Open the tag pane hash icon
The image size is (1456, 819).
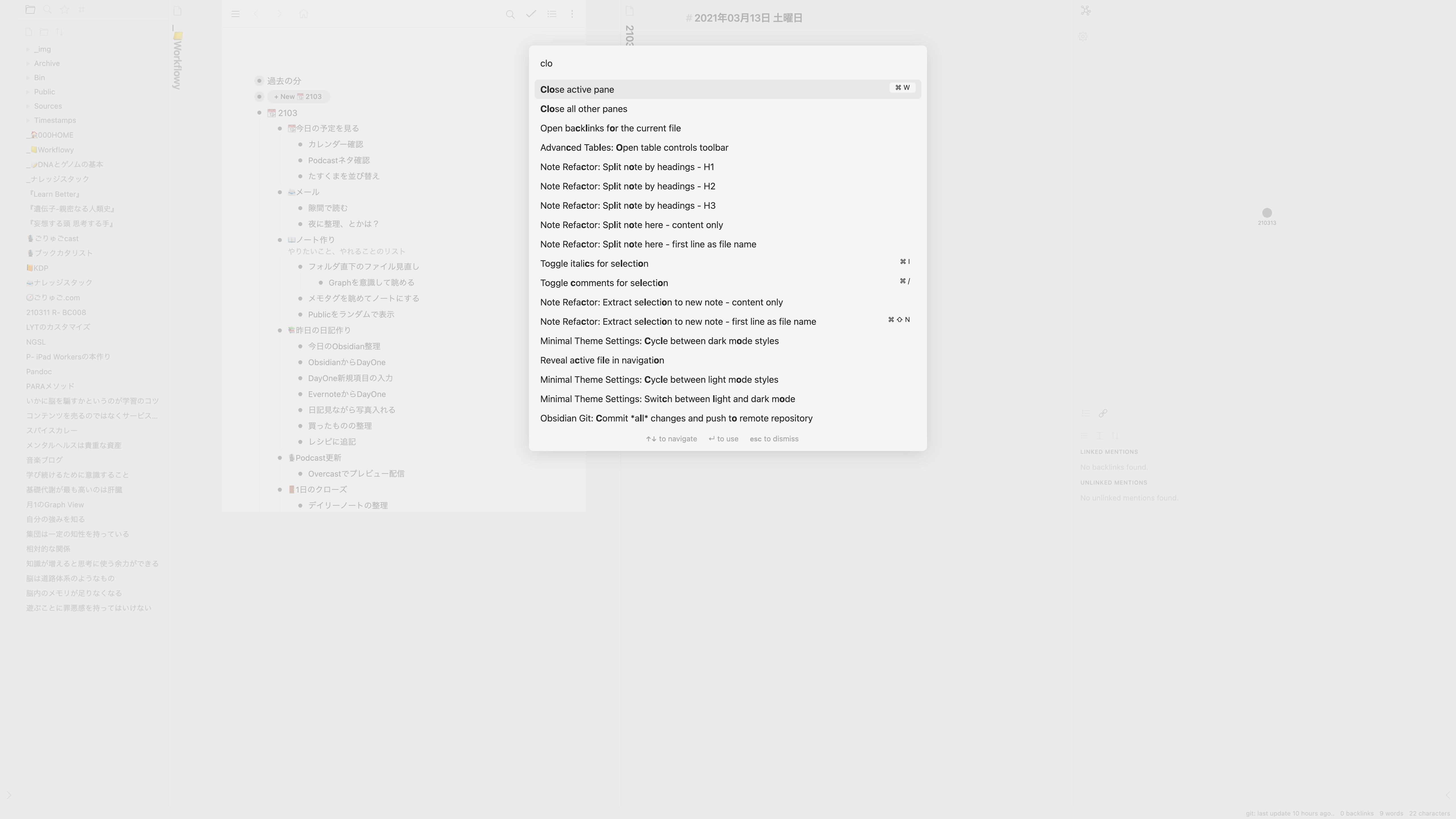coord(81,10)
